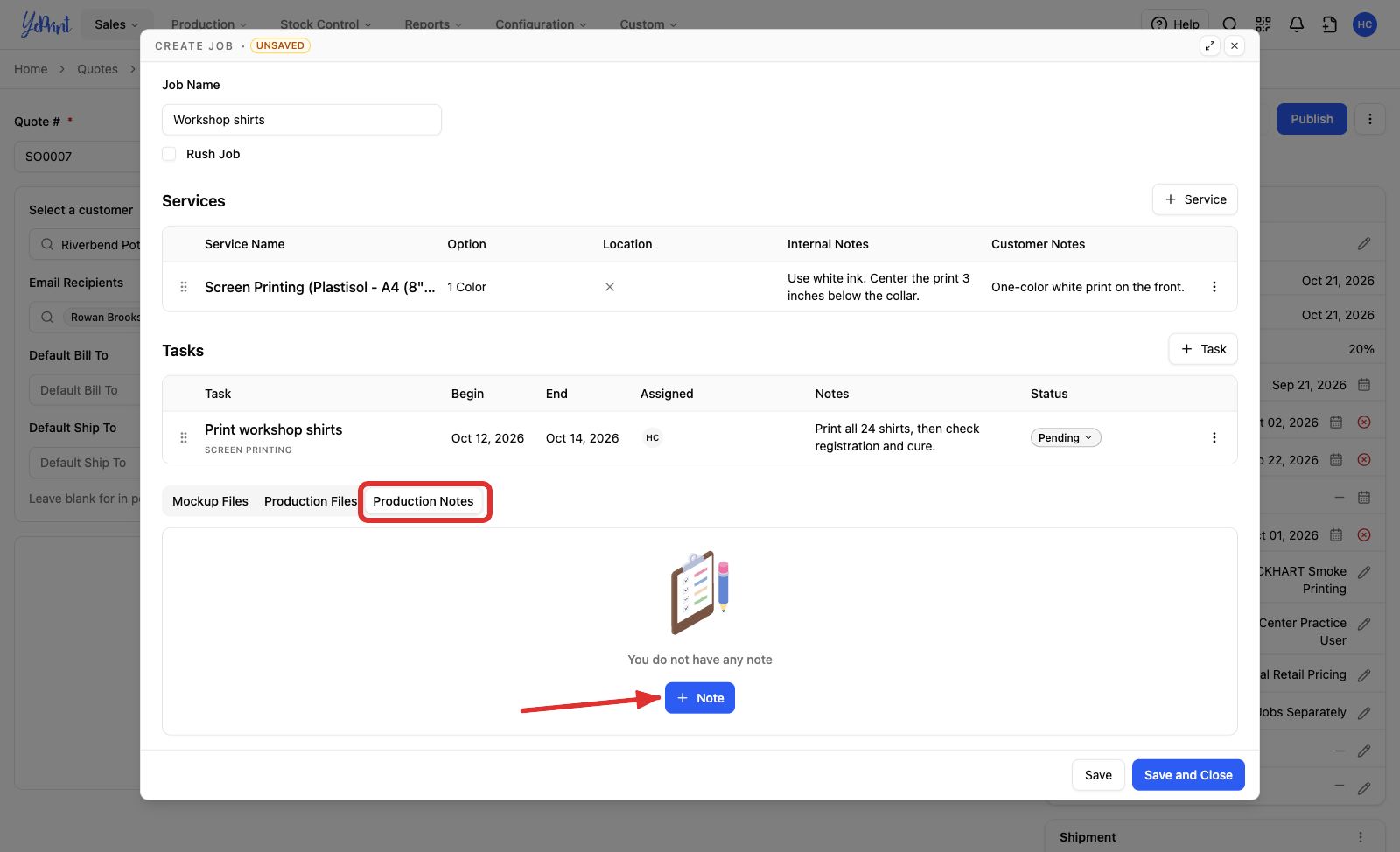The width and height of the screenshot is (1400, 852).
Task: Expand the Create Job dialog to fullscreen
Action: (x=1210, y=45)
